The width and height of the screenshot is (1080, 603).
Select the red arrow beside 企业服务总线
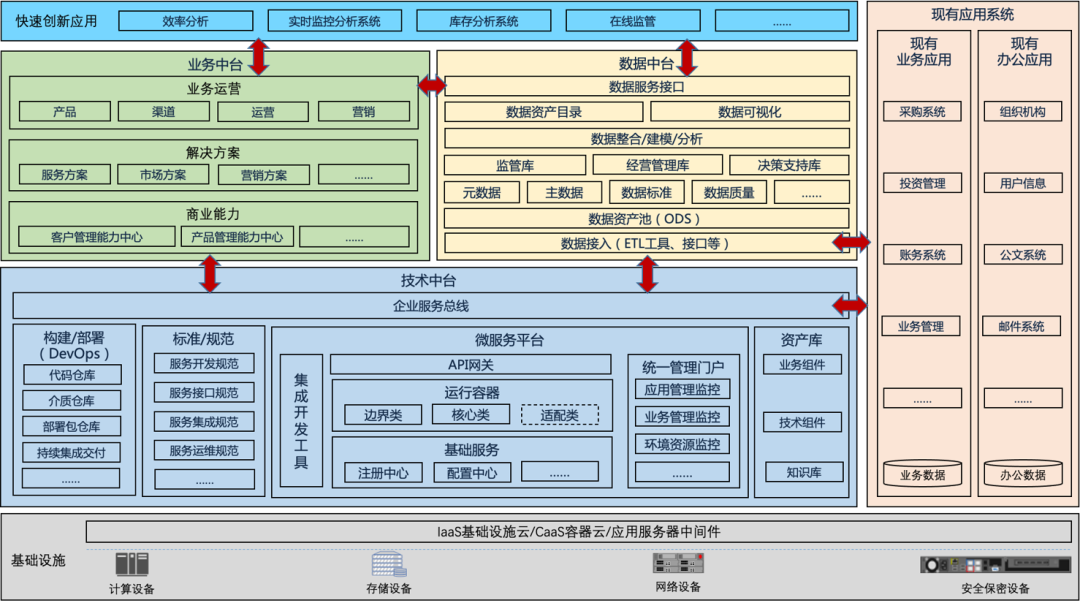848,304
